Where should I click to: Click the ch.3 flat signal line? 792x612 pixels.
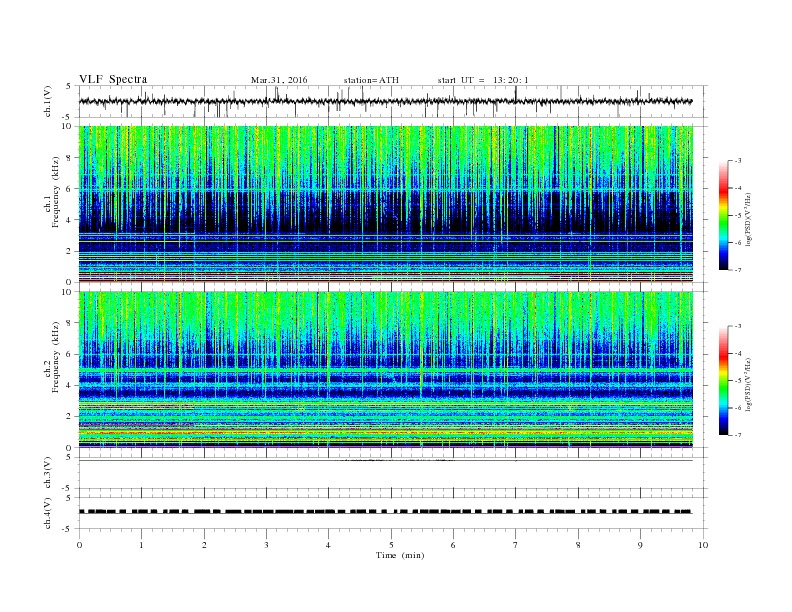tap(386, 461)
